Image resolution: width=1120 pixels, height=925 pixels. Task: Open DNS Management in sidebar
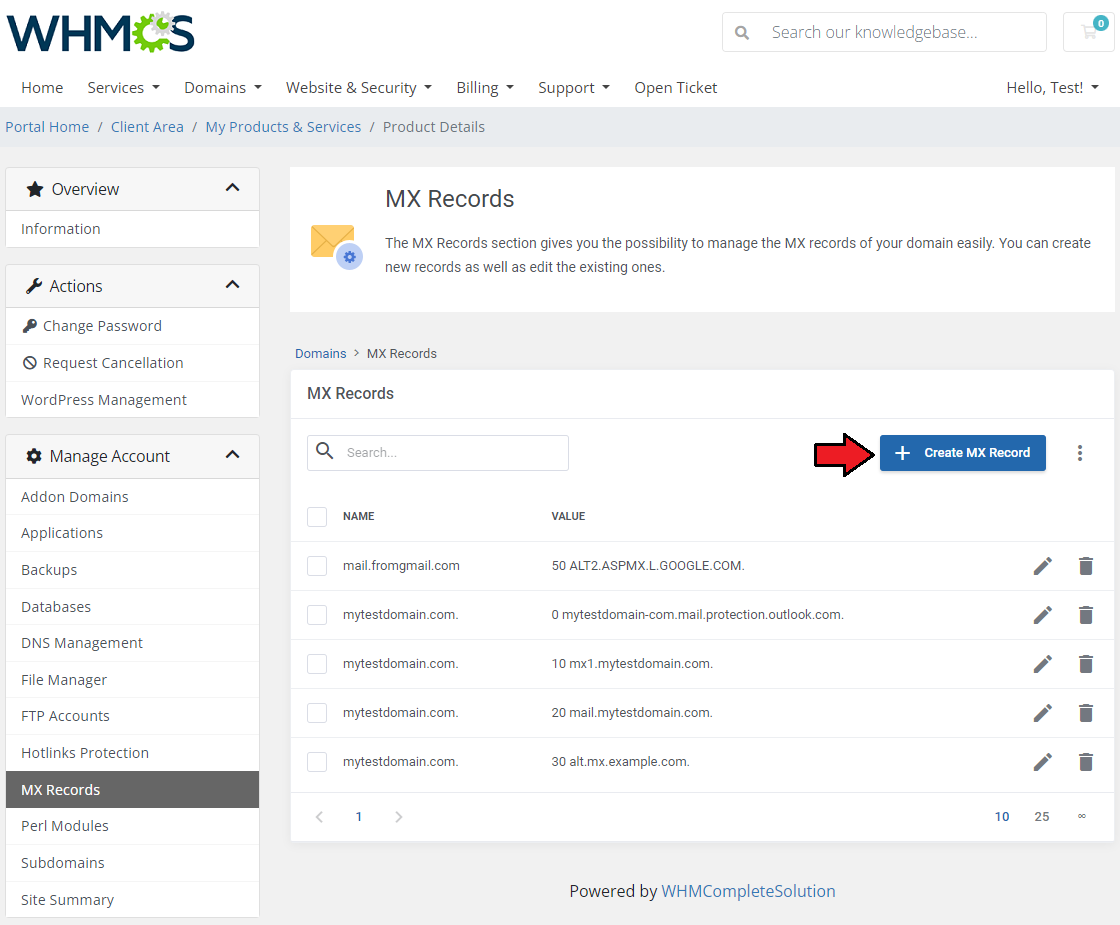(132, 643)
